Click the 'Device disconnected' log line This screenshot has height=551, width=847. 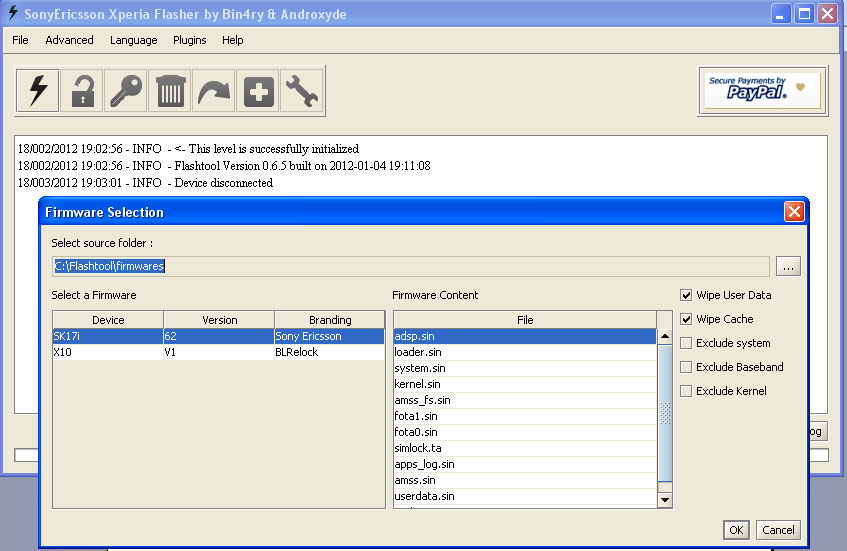tap(145, 183)
